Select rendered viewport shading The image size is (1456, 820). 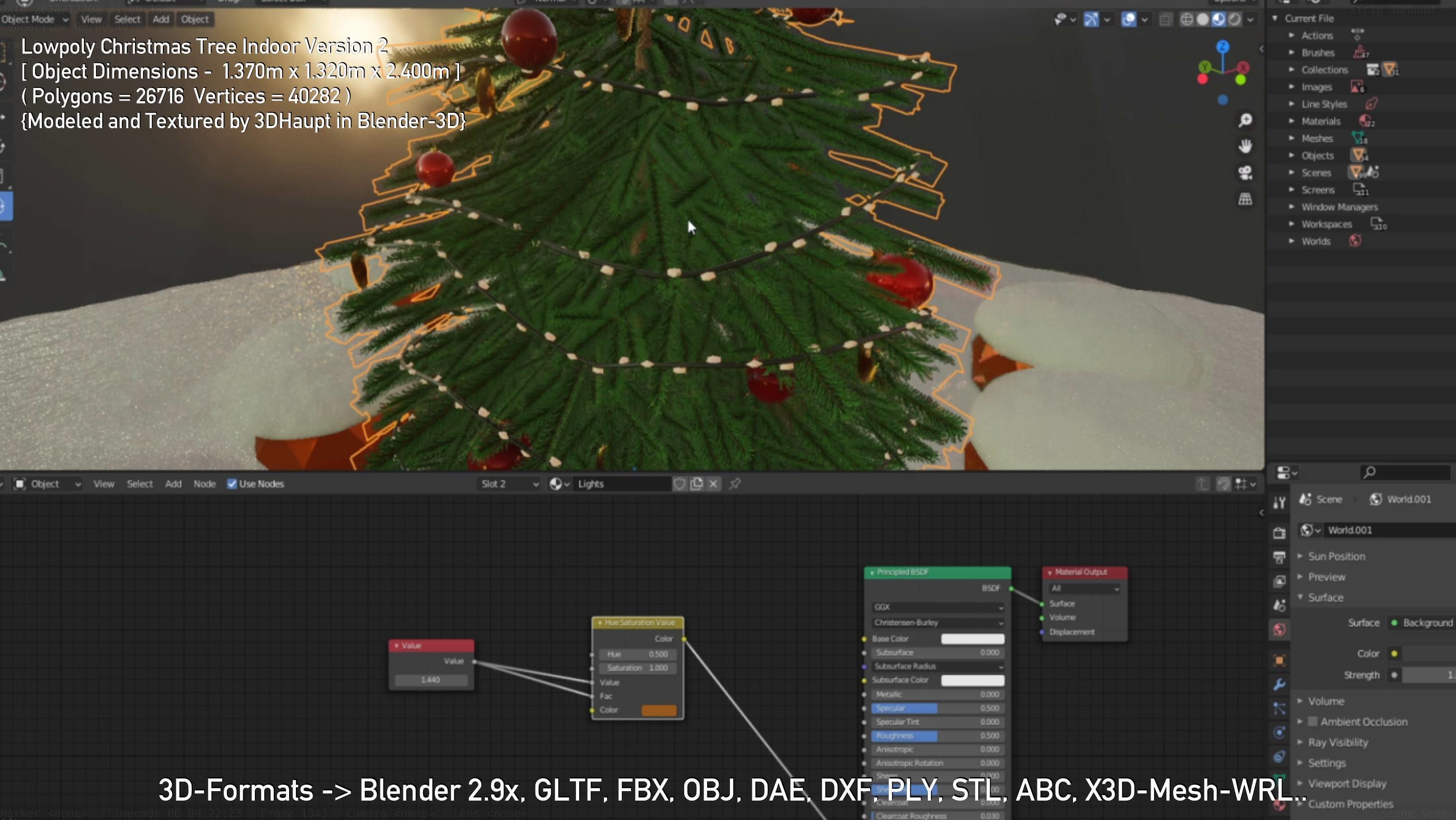click(x=1235, y=20)
